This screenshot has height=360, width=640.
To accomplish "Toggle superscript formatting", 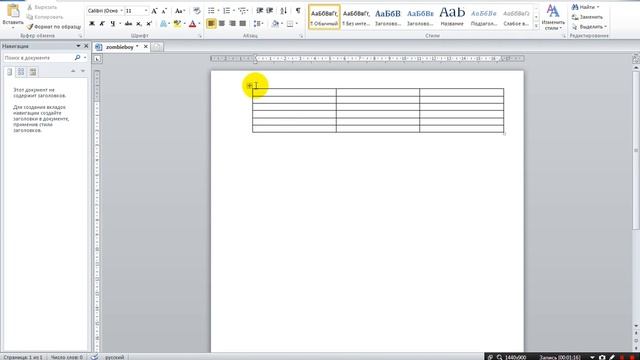I will [149, 24].
